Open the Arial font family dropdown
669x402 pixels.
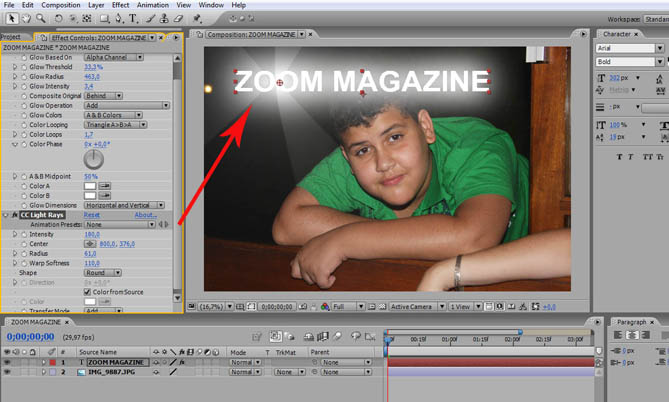pos(627,48)
